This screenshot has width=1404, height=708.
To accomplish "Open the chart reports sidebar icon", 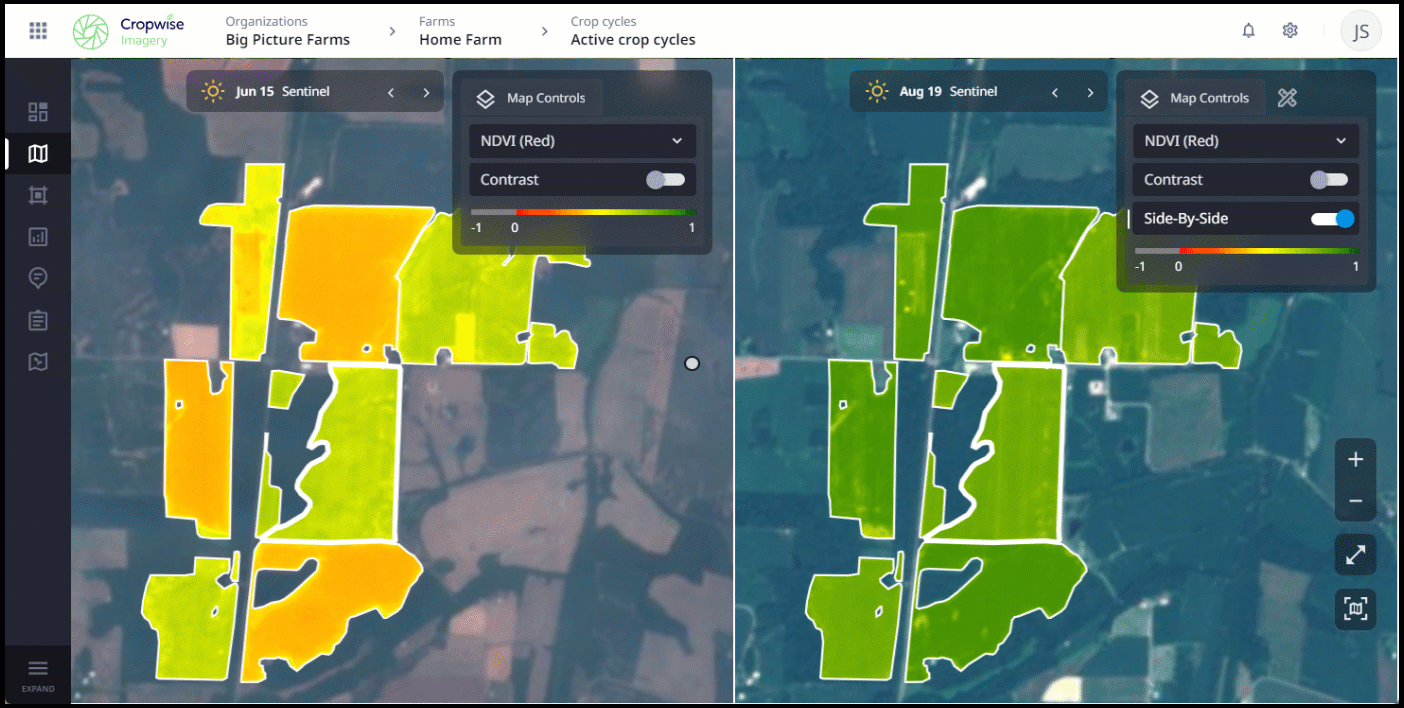I will (x=38, y=237).
